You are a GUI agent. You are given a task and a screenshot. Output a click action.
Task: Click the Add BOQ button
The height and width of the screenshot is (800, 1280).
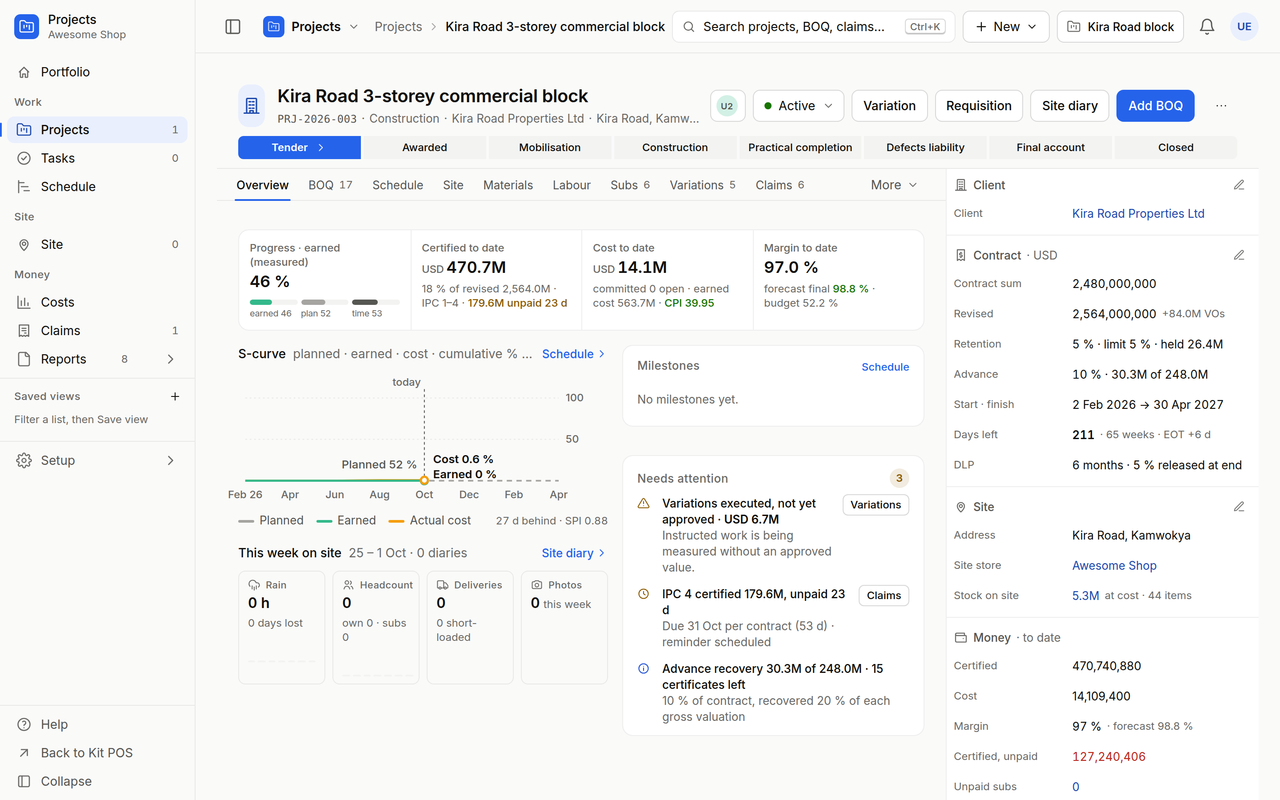pyautogui.click(x=1156, y=106)
